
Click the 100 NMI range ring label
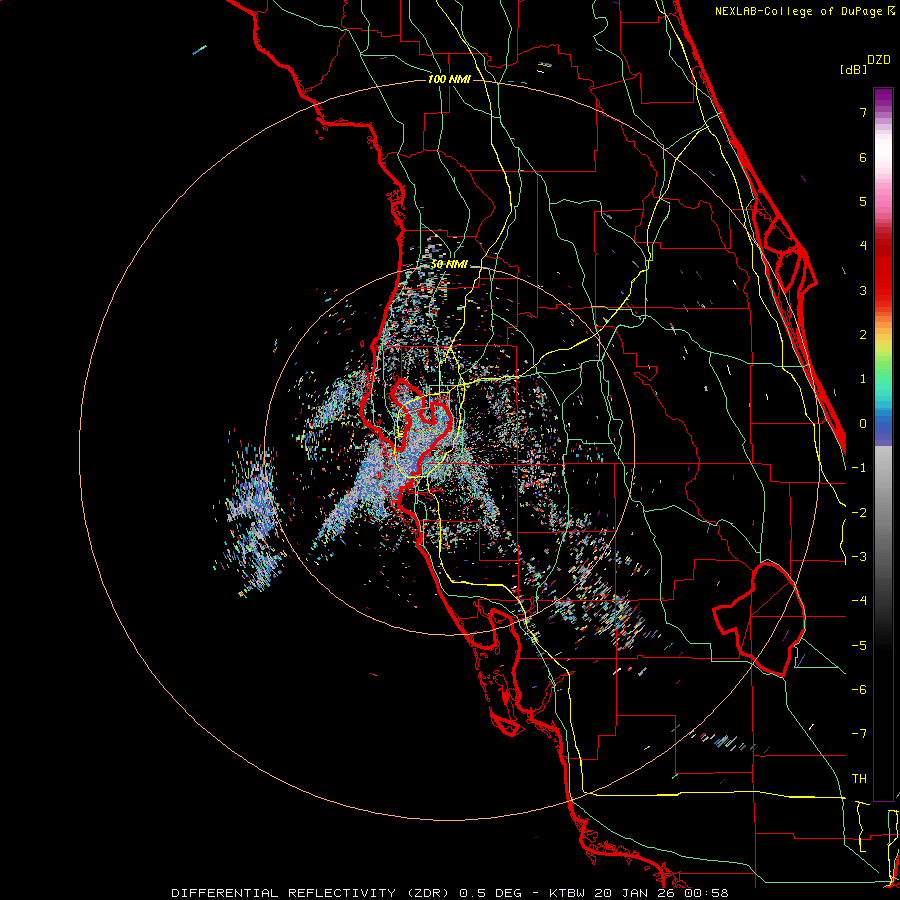tap(449, 79)
